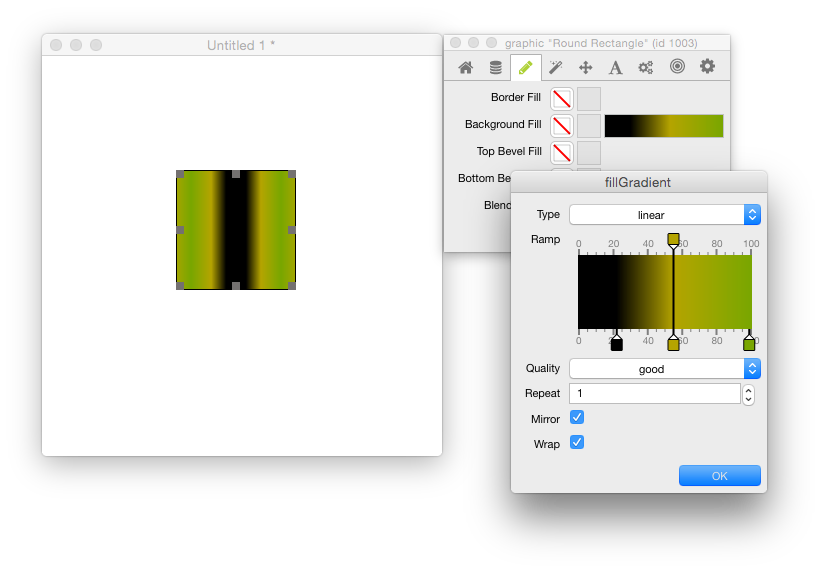Click Top Bevel Fill no-color swatch

point(562,153)
